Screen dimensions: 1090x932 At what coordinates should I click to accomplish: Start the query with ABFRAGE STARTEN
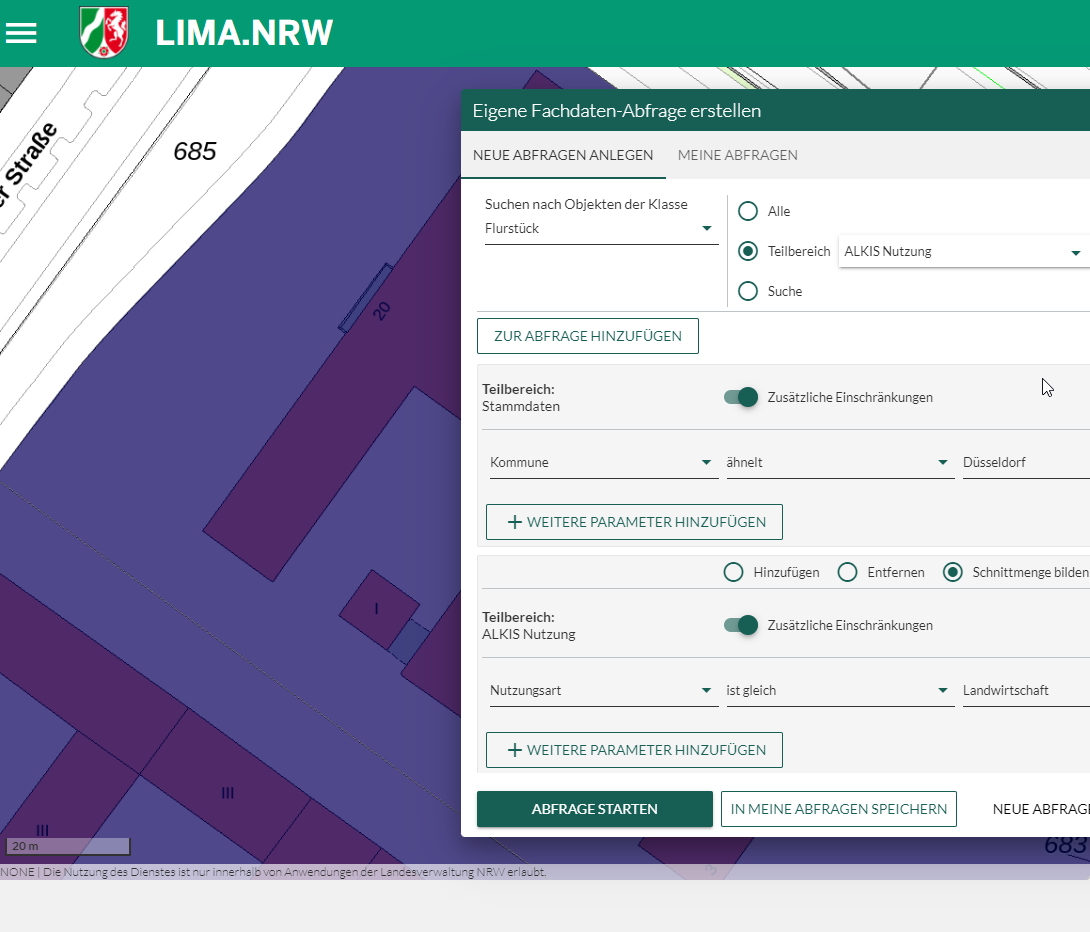click(594, 808)
